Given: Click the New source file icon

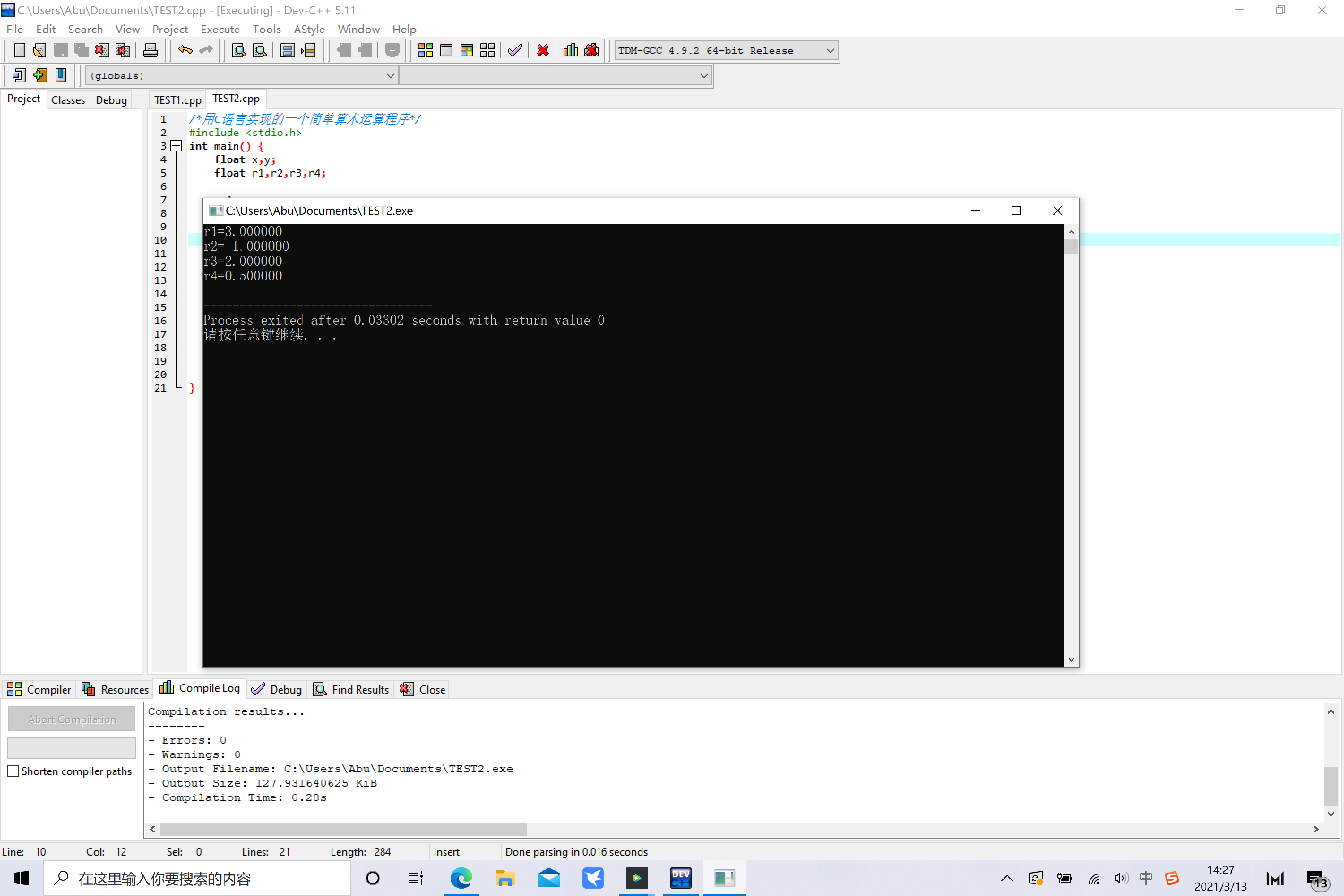Looking at the screenshot, I should tap(19, 50).
